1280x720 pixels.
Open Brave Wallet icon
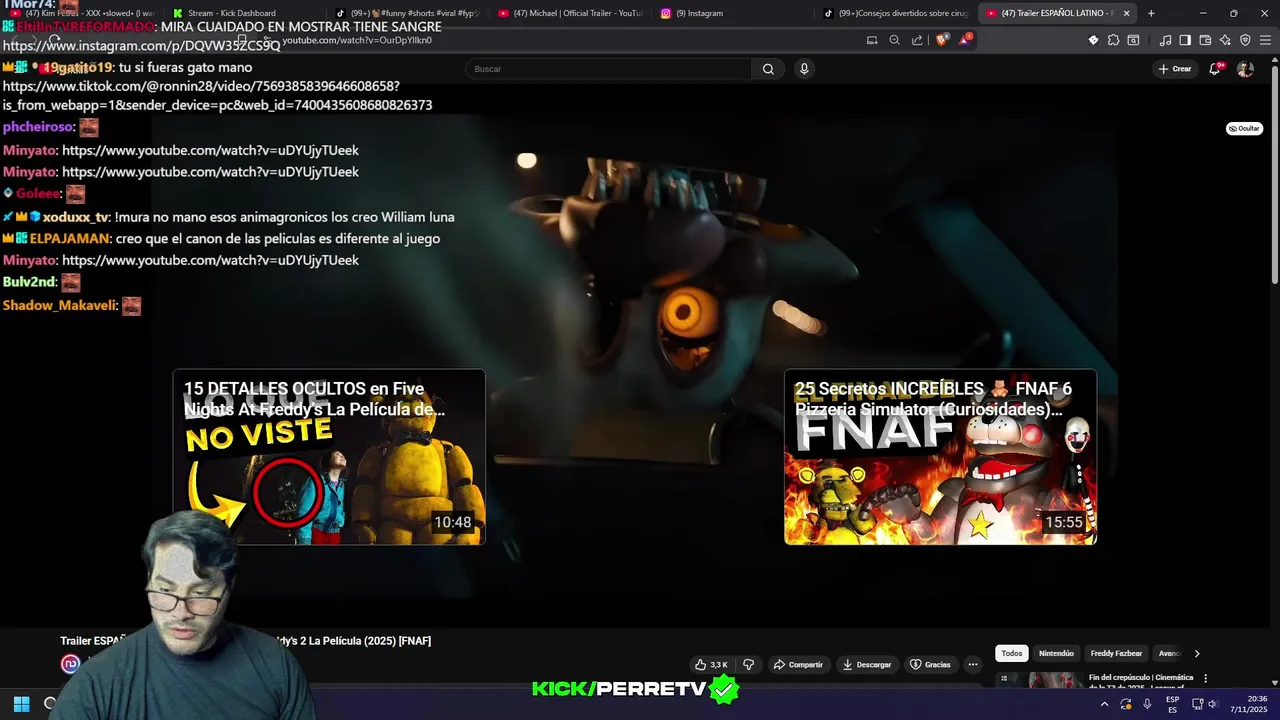tap(1205, 40)
